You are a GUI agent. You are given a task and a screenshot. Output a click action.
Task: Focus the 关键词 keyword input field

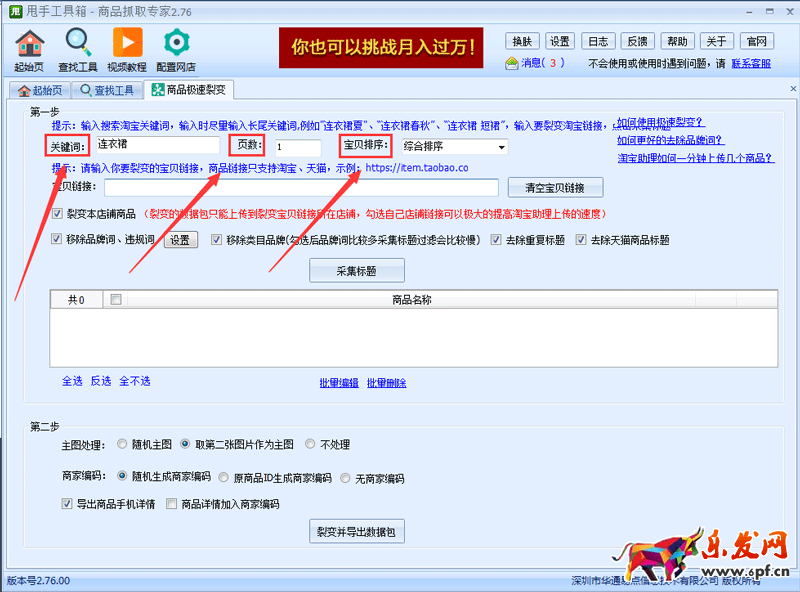(156, 145)
